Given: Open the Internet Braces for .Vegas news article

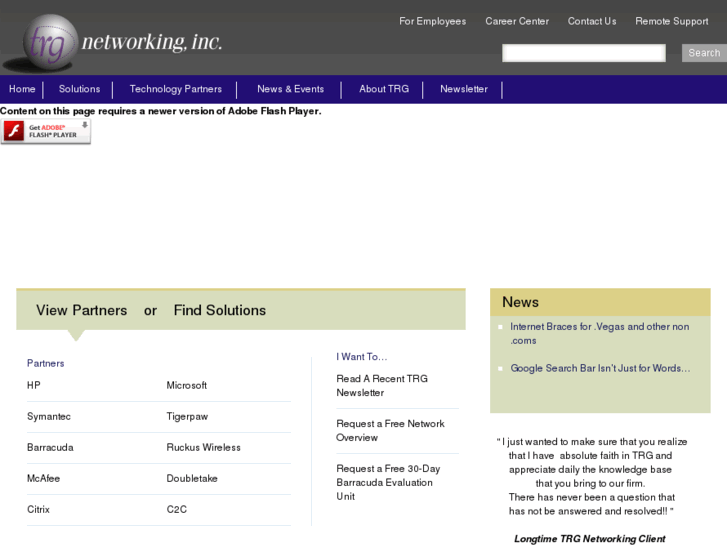Looking at the screenshot, I should (599, 333).
